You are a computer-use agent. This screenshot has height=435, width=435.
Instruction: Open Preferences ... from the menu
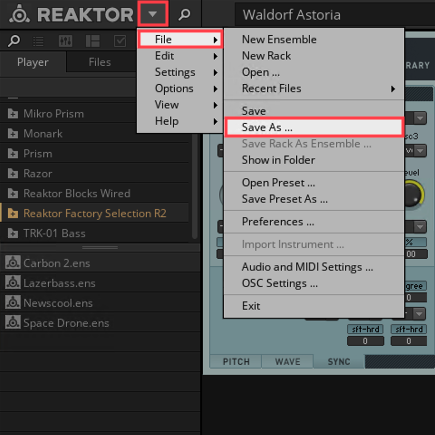click(x=314, y=222)
